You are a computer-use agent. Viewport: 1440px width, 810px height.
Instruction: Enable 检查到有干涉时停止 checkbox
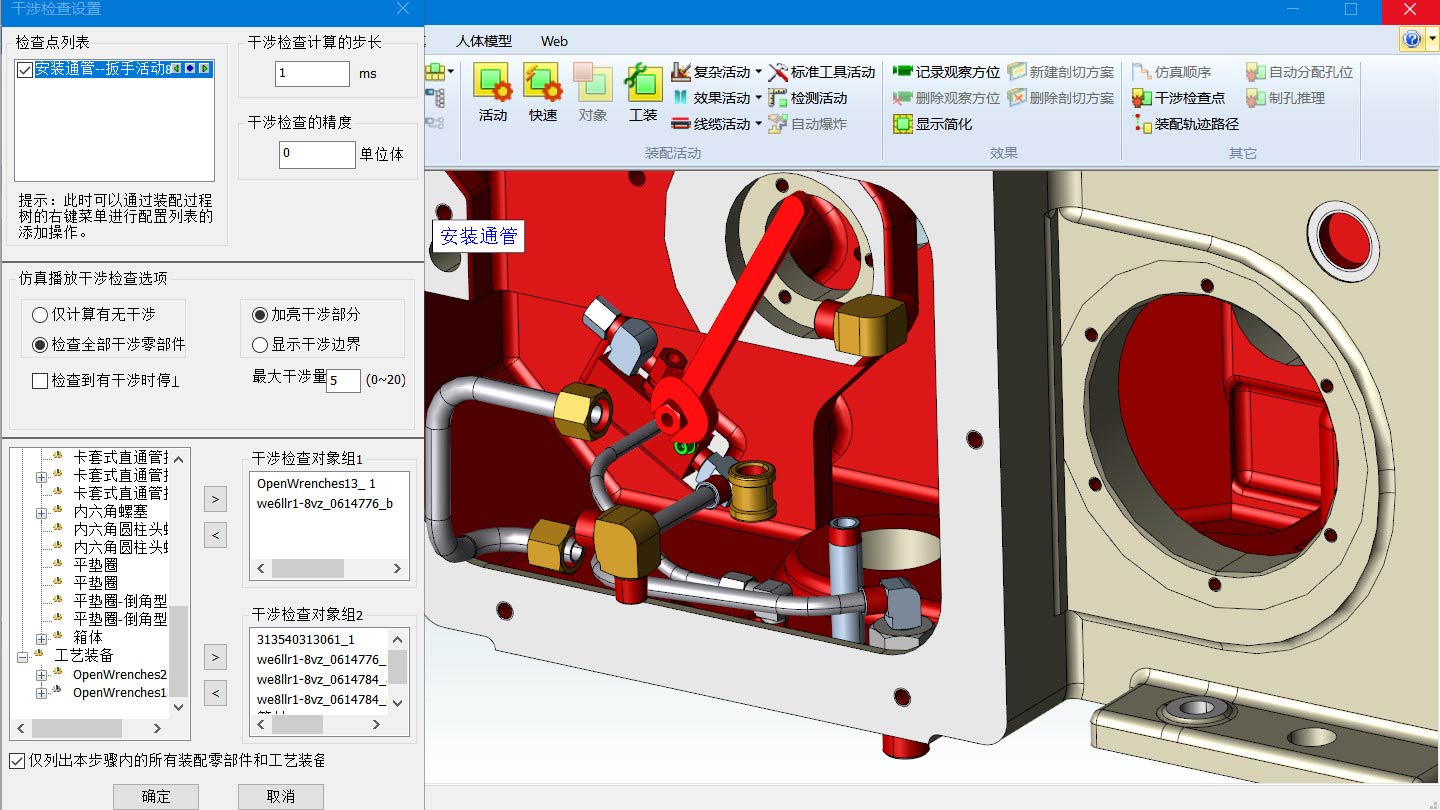pyautogui.click(x=40, y=381)
